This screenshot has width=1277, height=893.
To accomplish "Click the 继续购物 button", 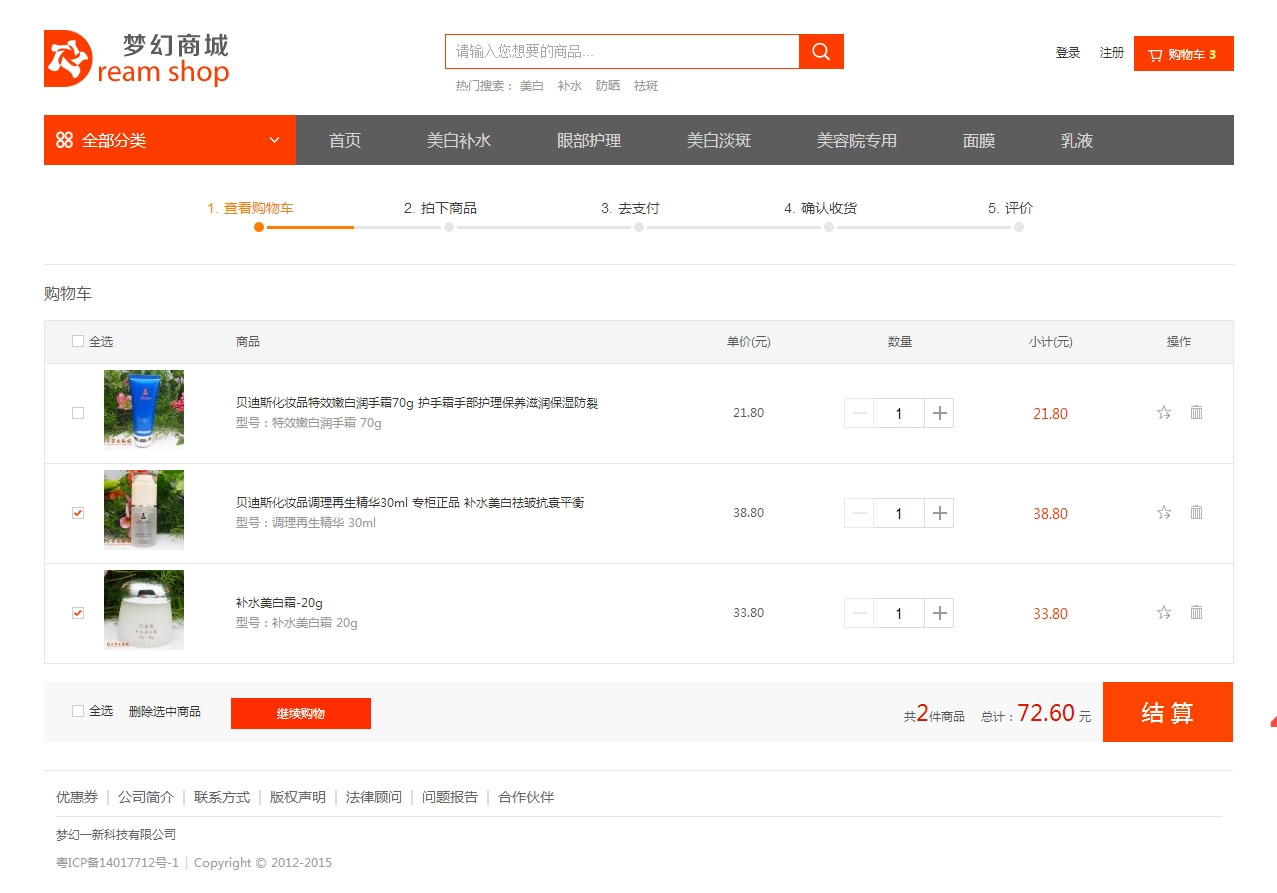I will (x=300, y=713).
